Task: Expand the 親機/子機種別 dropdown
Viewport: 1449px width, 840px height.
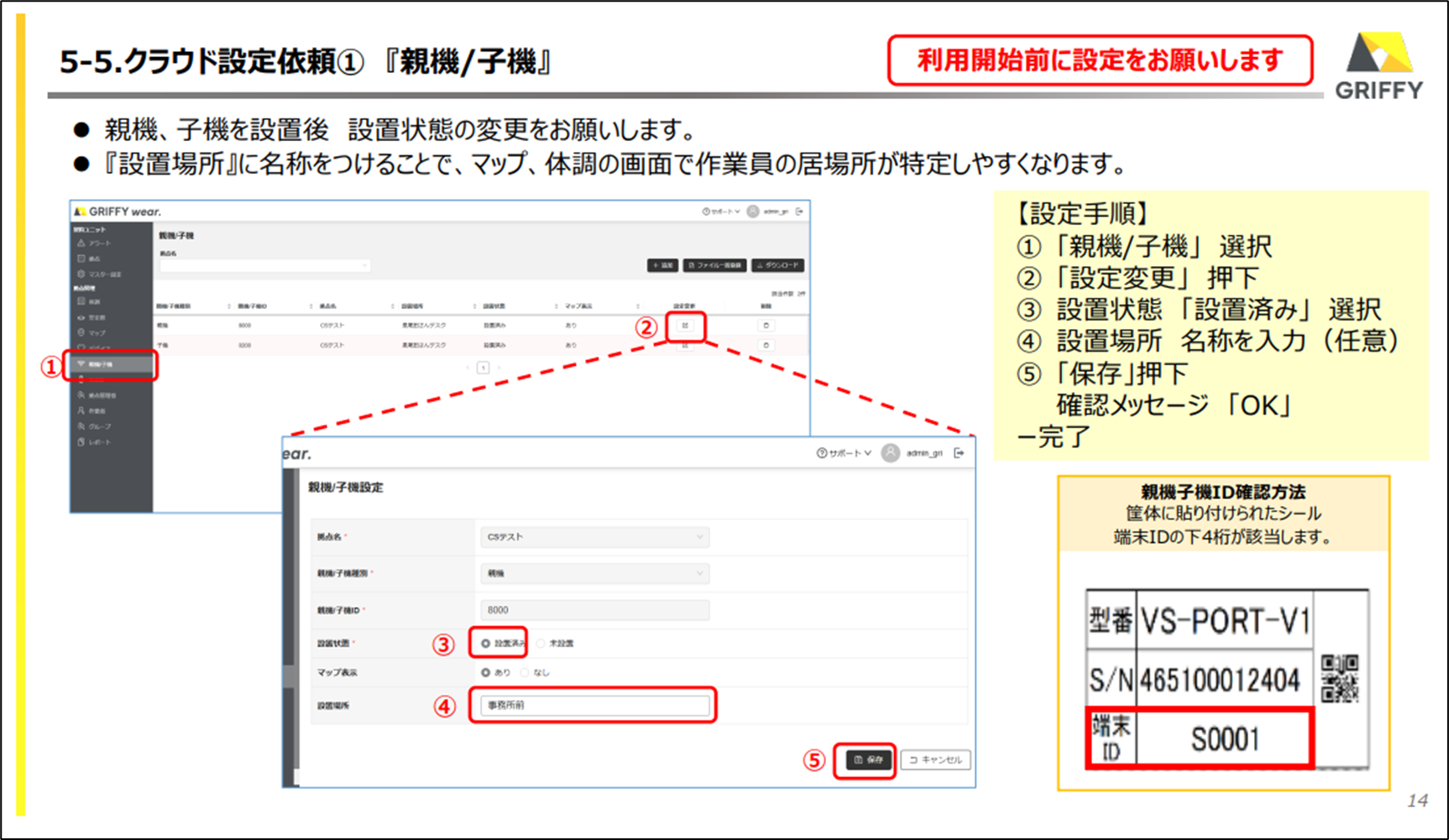Action: [594, 574]
